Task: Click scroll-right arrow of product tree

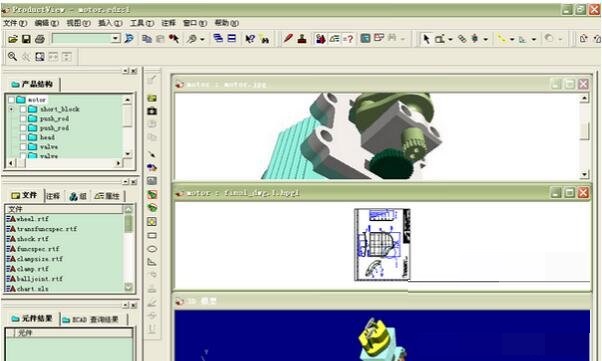Action: pyautogui.click(x=118, y=163)
